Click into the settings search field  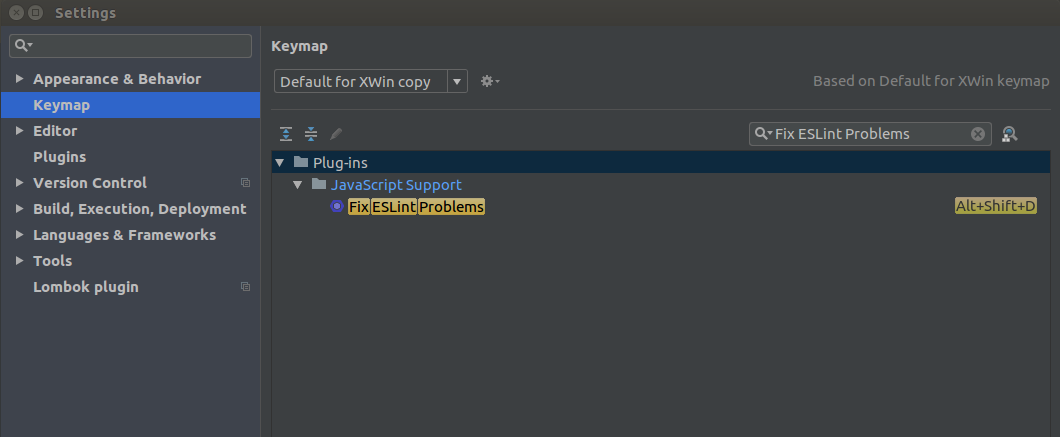click(x=140, y=46)
